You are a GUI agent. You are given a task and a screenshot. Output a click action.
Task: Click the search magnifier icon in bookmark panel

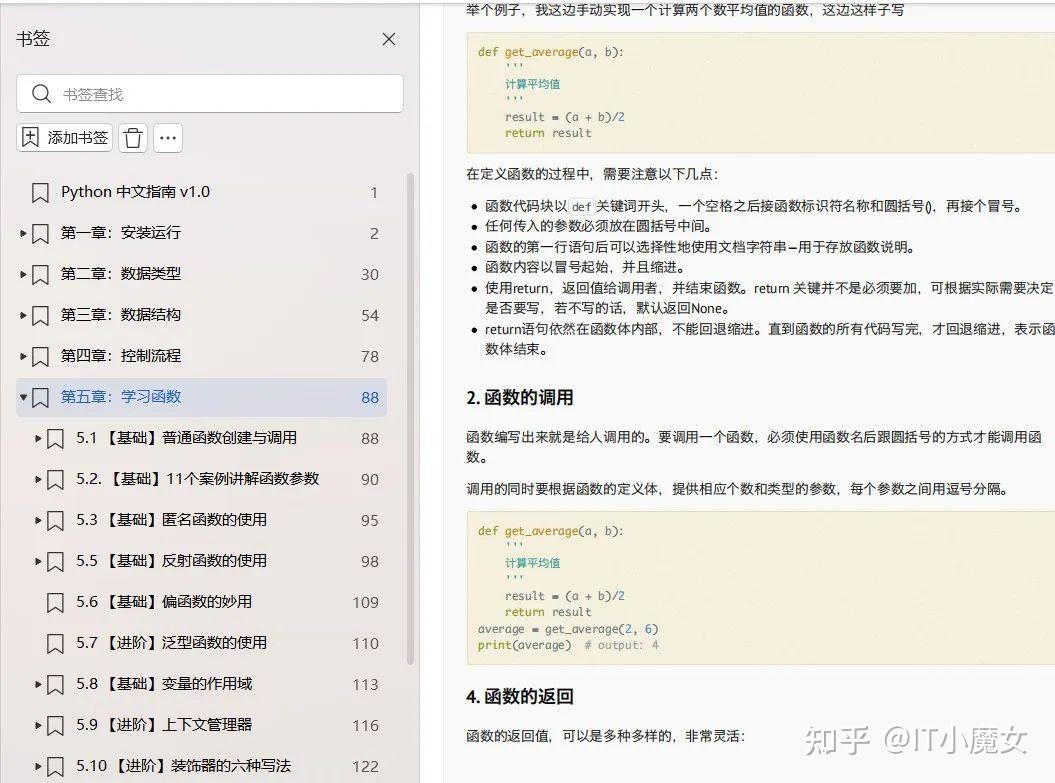[x=41, y=93]
